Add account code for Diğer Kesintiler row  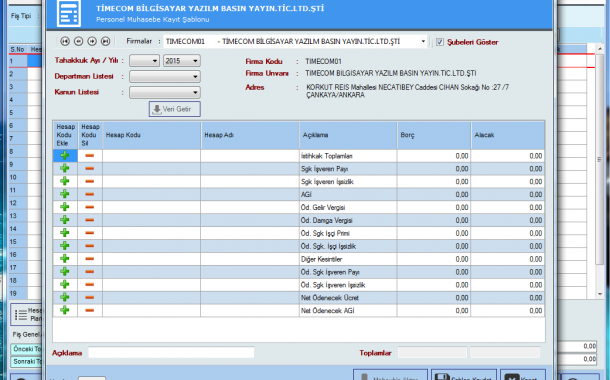coord(65,259)
